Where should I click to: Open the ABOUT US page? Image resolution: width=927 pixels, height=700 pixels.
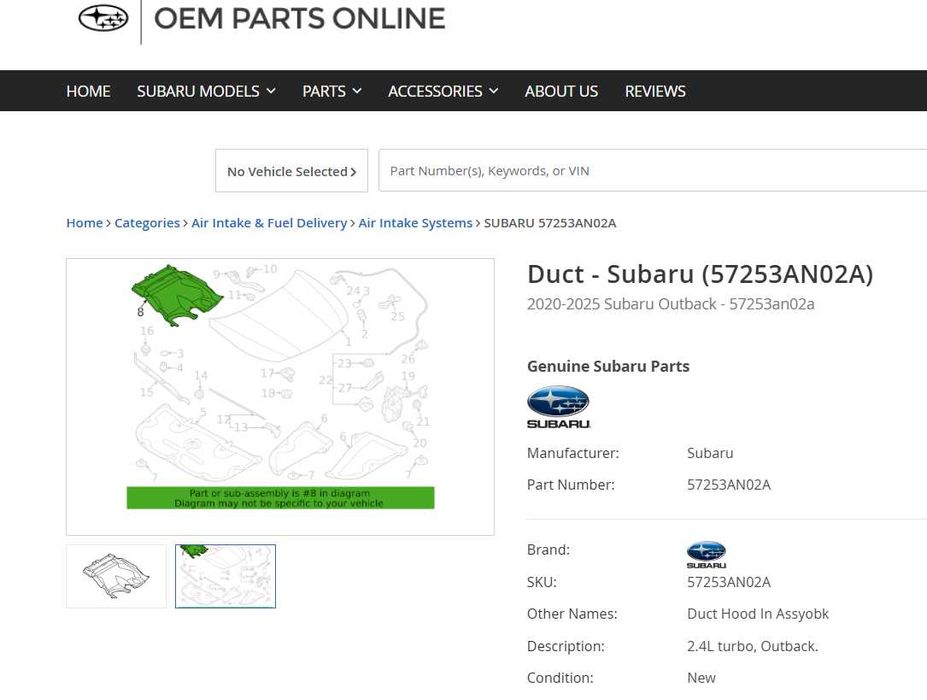561,91
